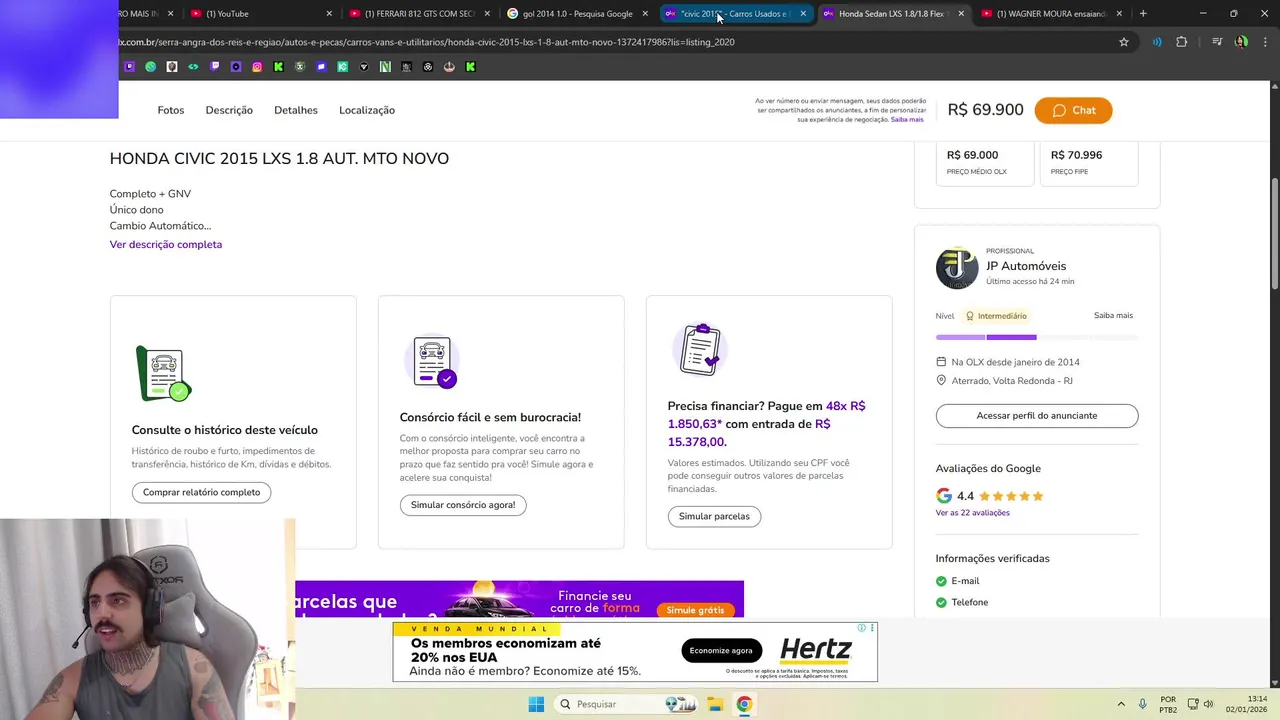Click Economize agora in Hertz ad
Image resolution: width=1280 pixels, height=720 pixels.
[x=721, y=651]
